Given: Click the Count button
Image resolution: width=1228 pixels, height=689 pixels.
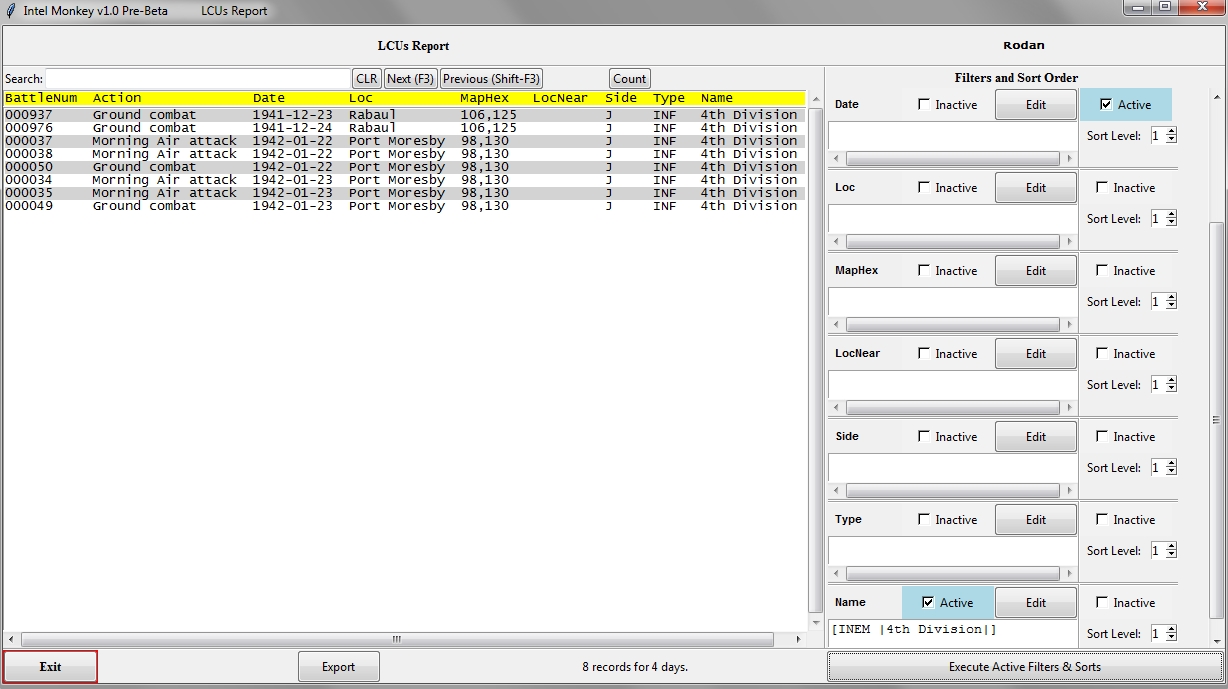Looking at the screenshot, I should [x=629, y=78].
